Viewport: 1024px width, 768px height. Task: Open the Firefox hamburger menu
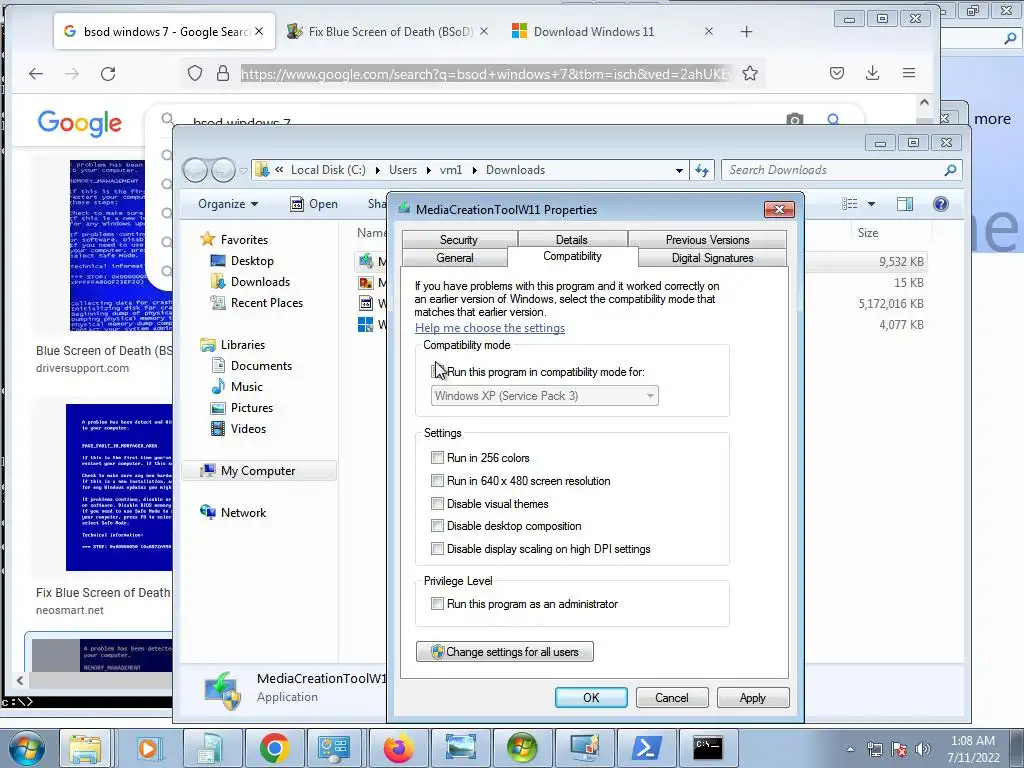click(x=908, y=73)
